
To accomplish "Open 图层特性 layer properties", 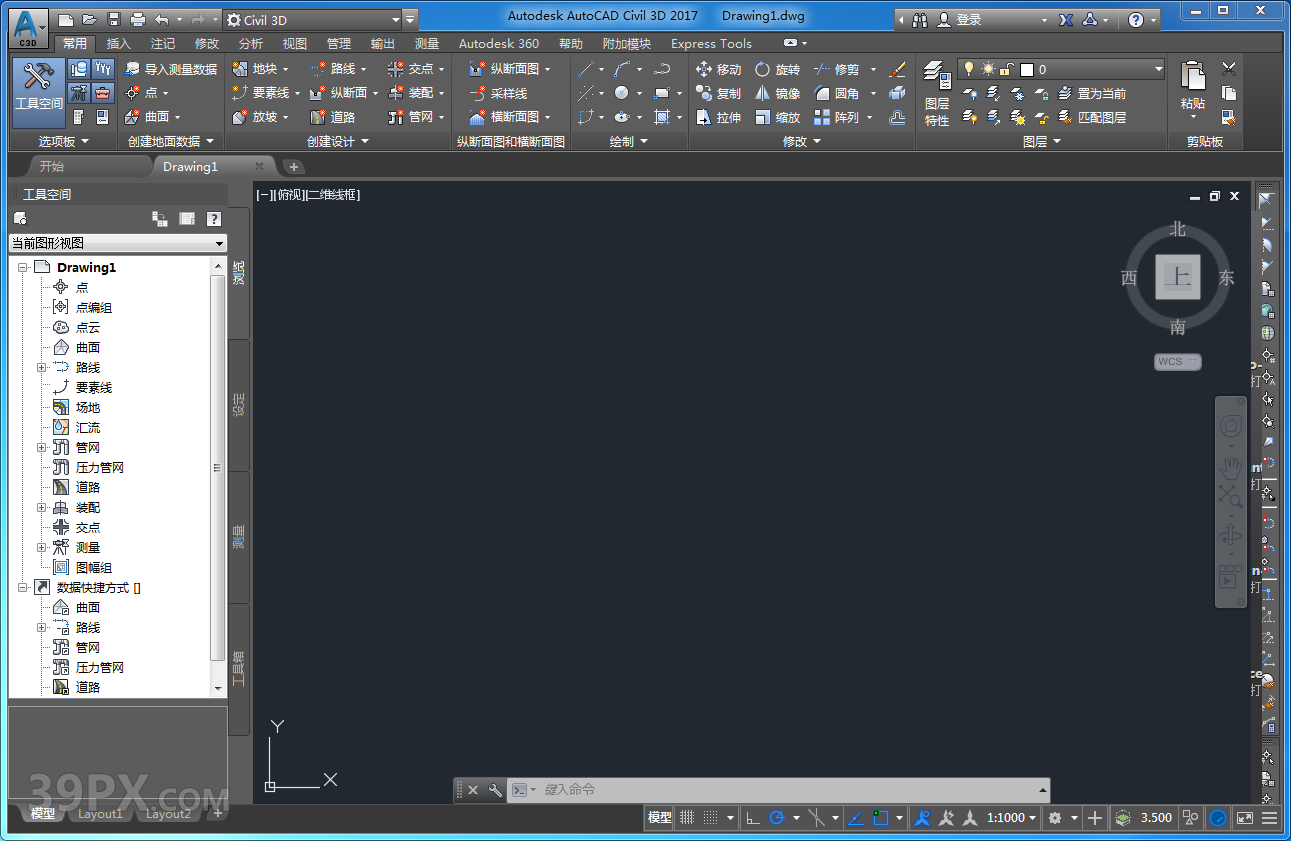I will coord(937,93).
